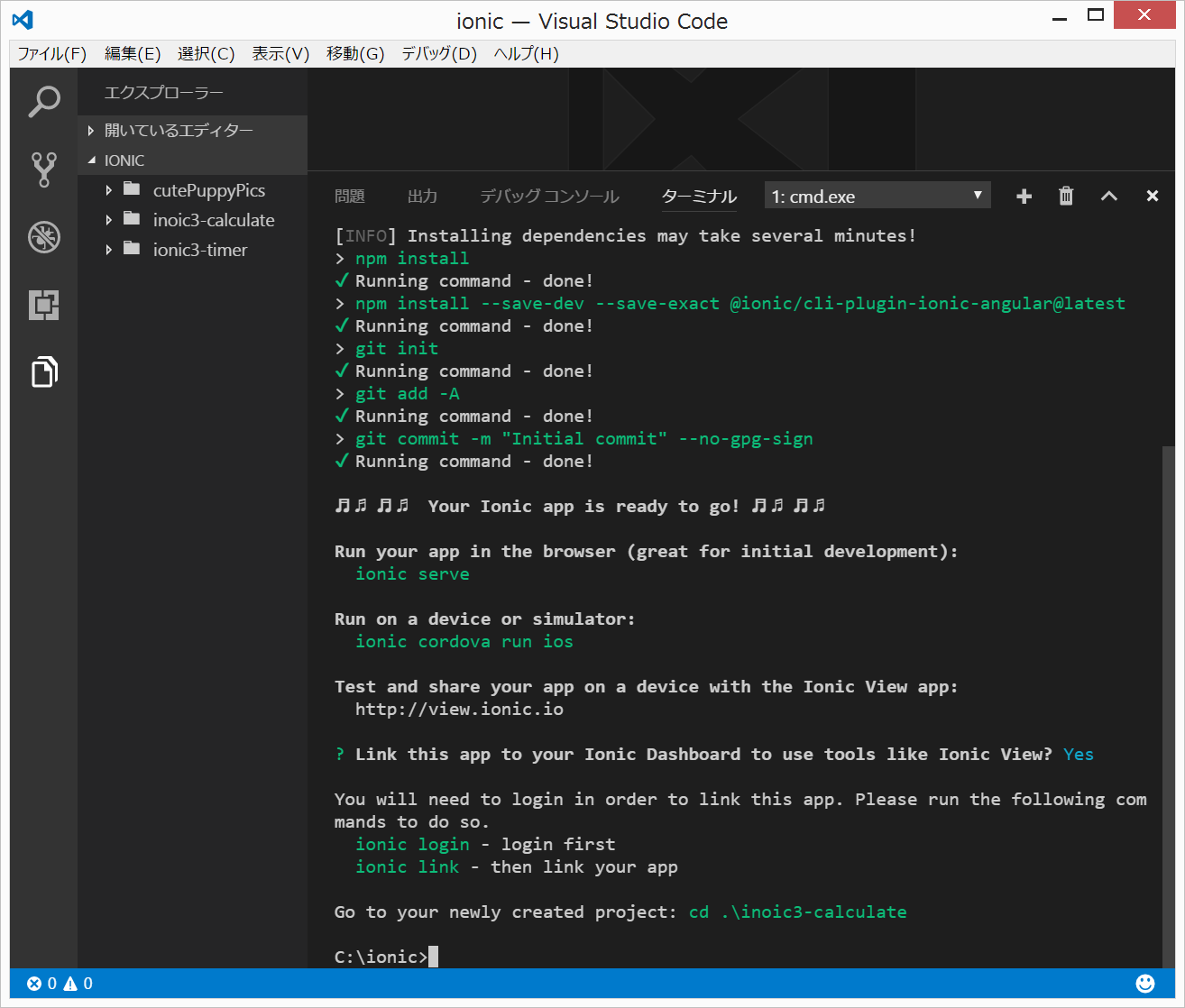Collapse the IONIC workspace section
Image resolution: width=1185 pixels, height=1008 pixels.
click(x=124, y=160)
